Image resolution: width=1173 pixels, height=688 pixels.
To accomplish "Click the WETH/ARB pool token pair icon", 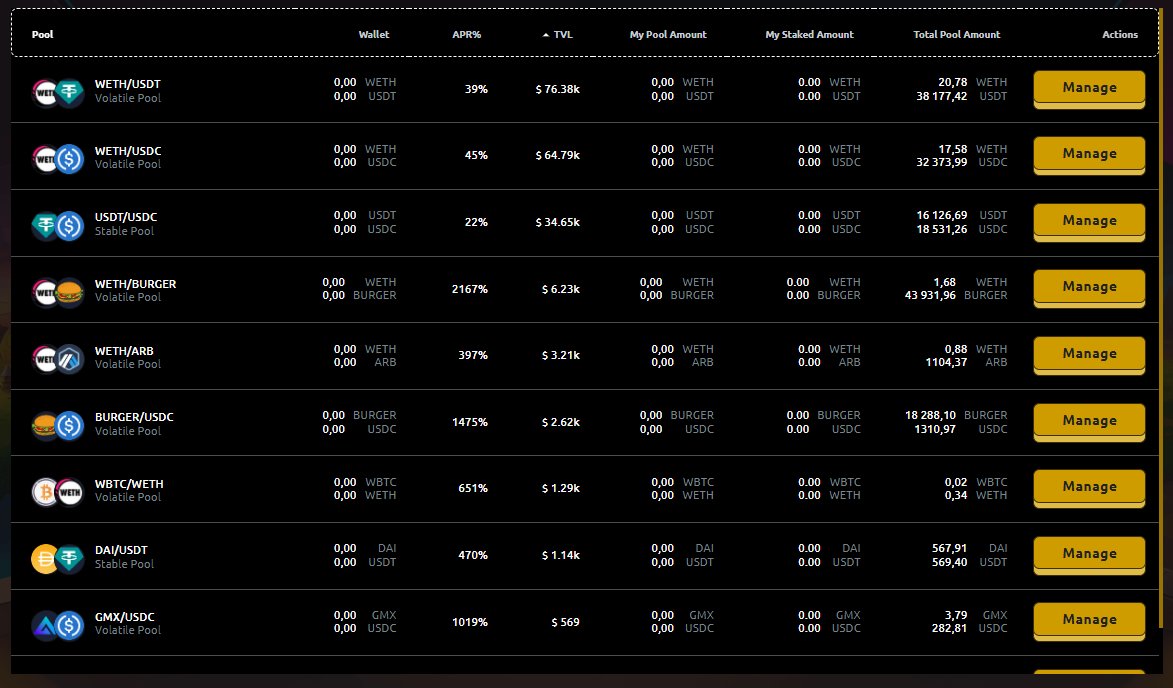I will tap(58, 359).
